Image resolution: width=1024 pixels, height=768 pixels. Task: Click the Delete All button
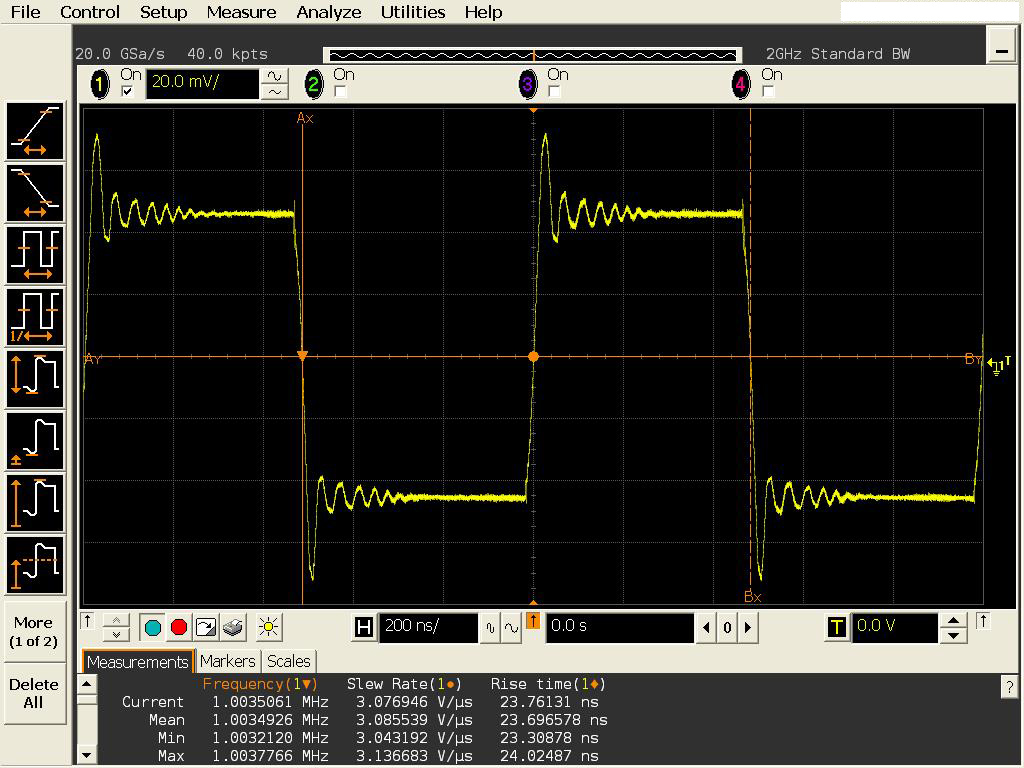[x=33, y=693]
